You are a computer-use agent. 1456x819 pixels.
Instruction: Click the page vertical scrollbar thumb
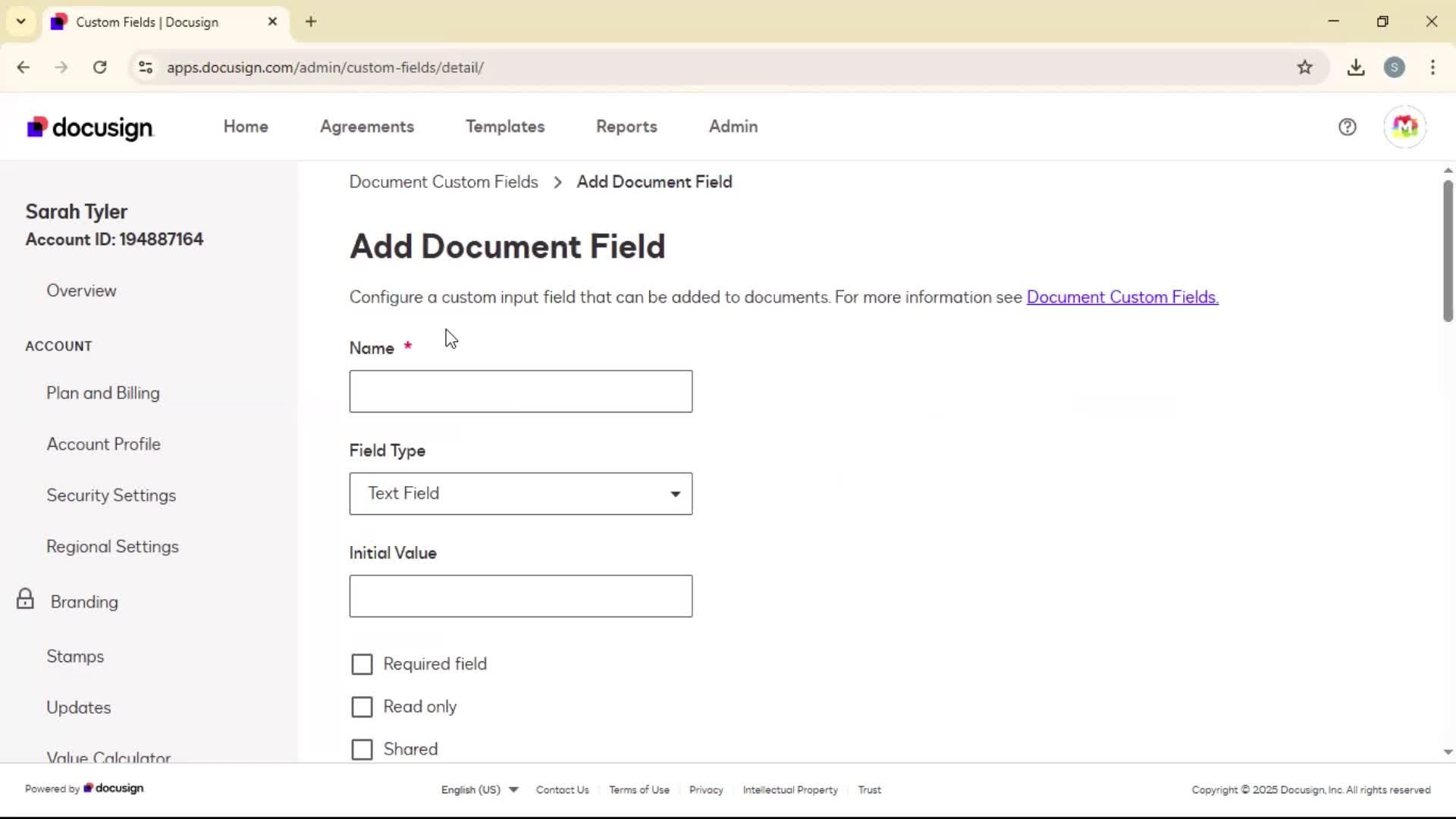coord(1448,250)
